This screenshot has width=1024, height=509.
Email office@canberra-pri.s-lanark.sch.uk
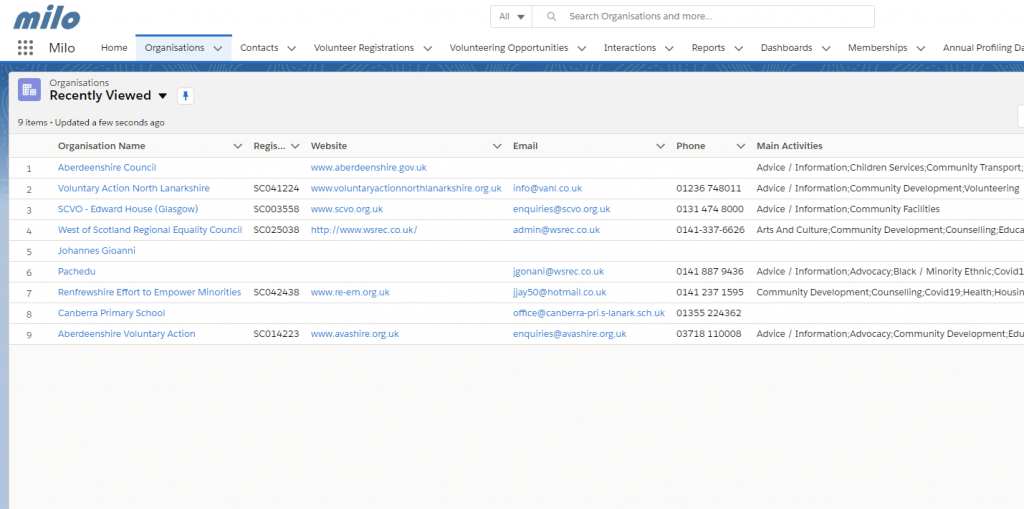coord(589,313)
